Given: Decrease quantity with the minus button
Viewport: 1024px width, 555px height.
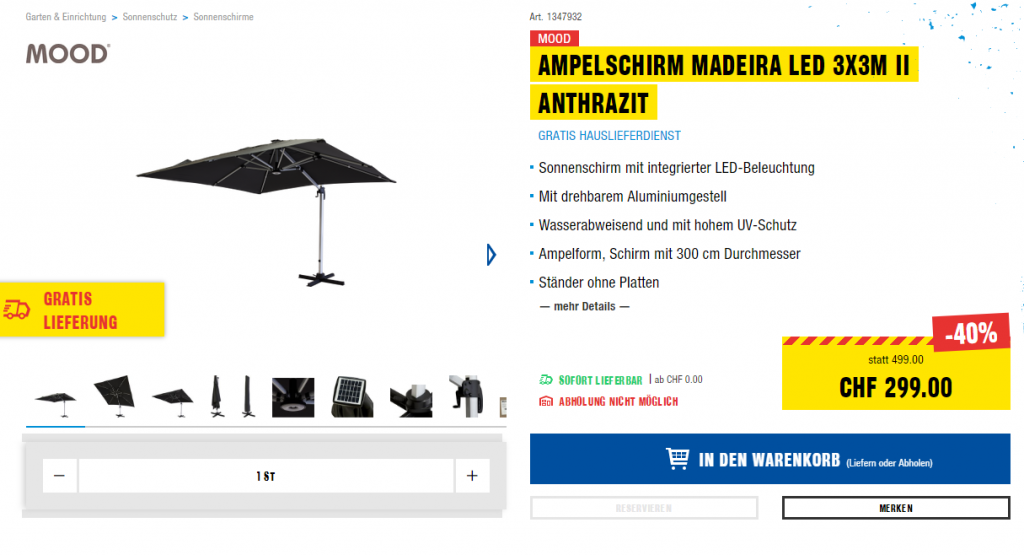Looking at the screenshot, I should coord(59,475).
